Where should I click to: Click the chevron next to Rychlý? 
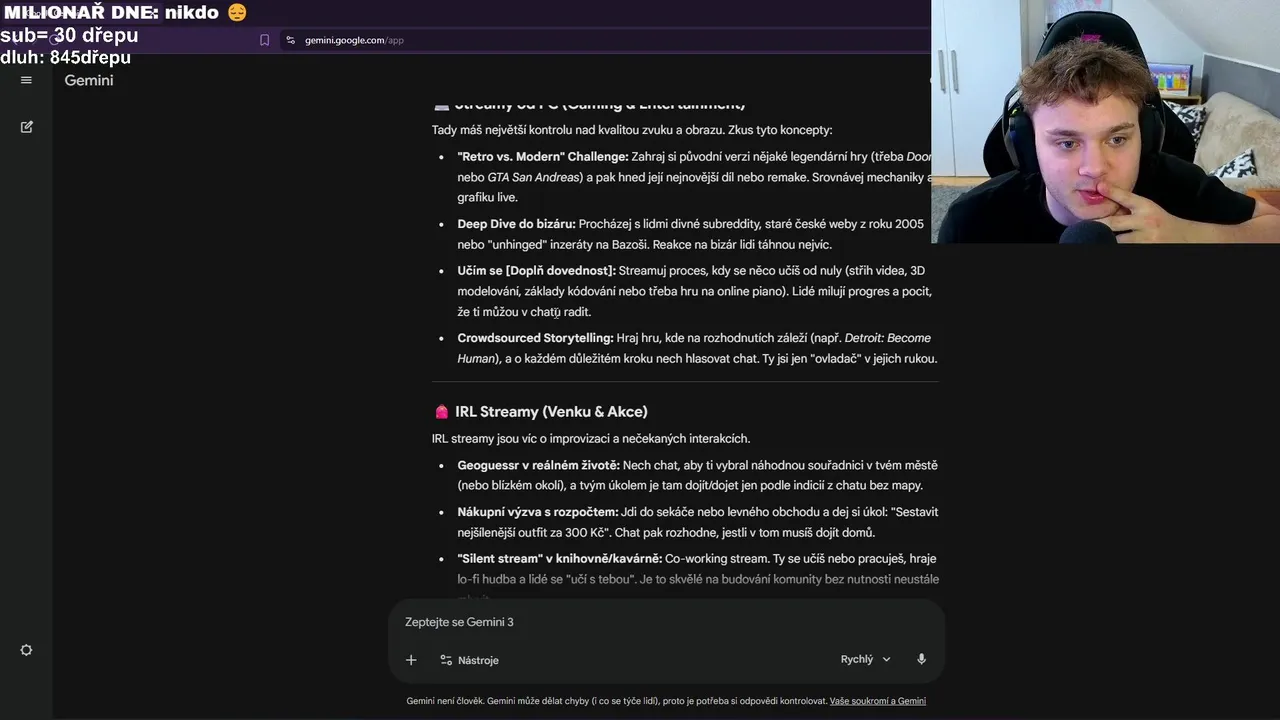pos(886,660)
